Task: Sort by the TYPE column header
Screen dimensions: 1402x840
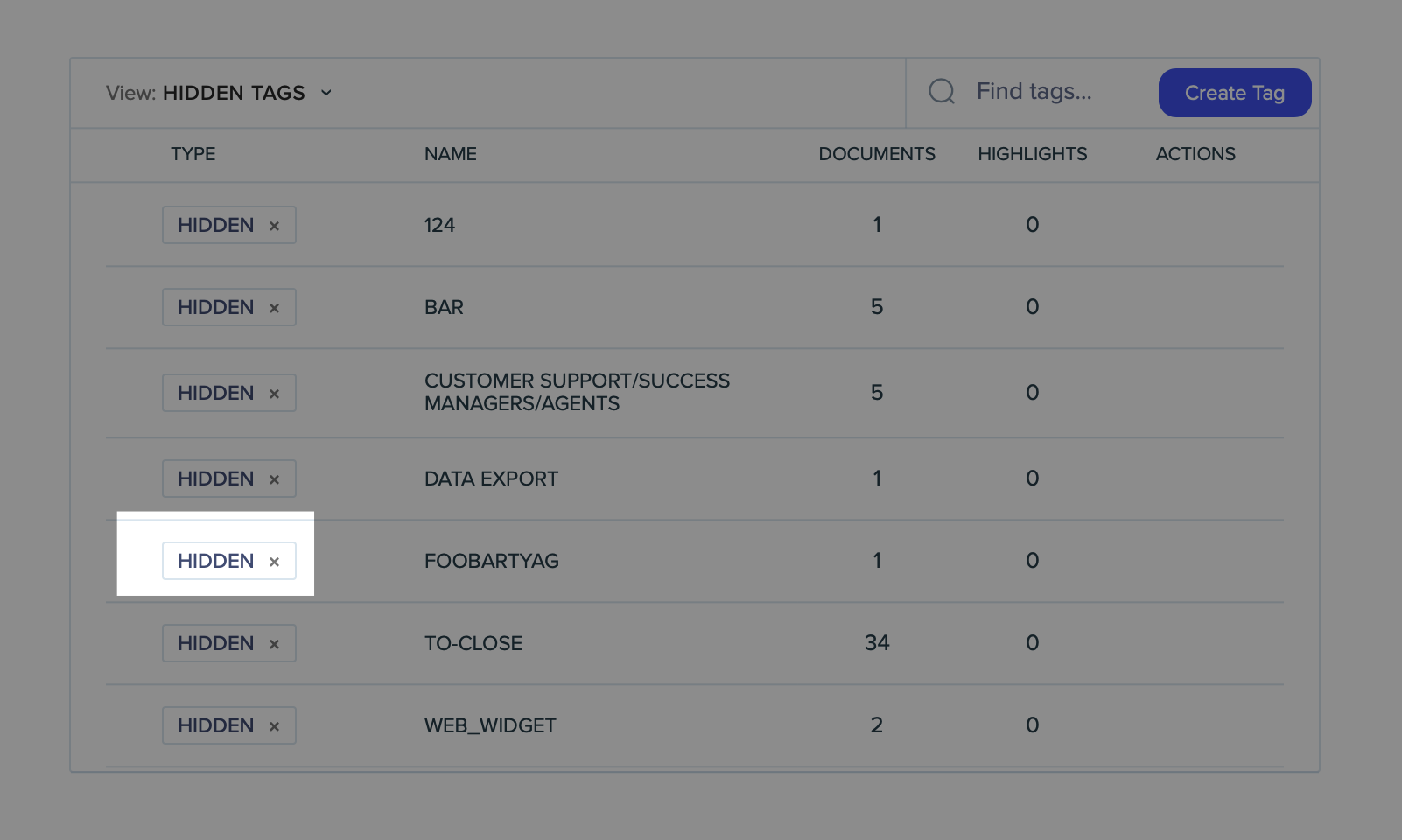Action: (x=193, y=154)
